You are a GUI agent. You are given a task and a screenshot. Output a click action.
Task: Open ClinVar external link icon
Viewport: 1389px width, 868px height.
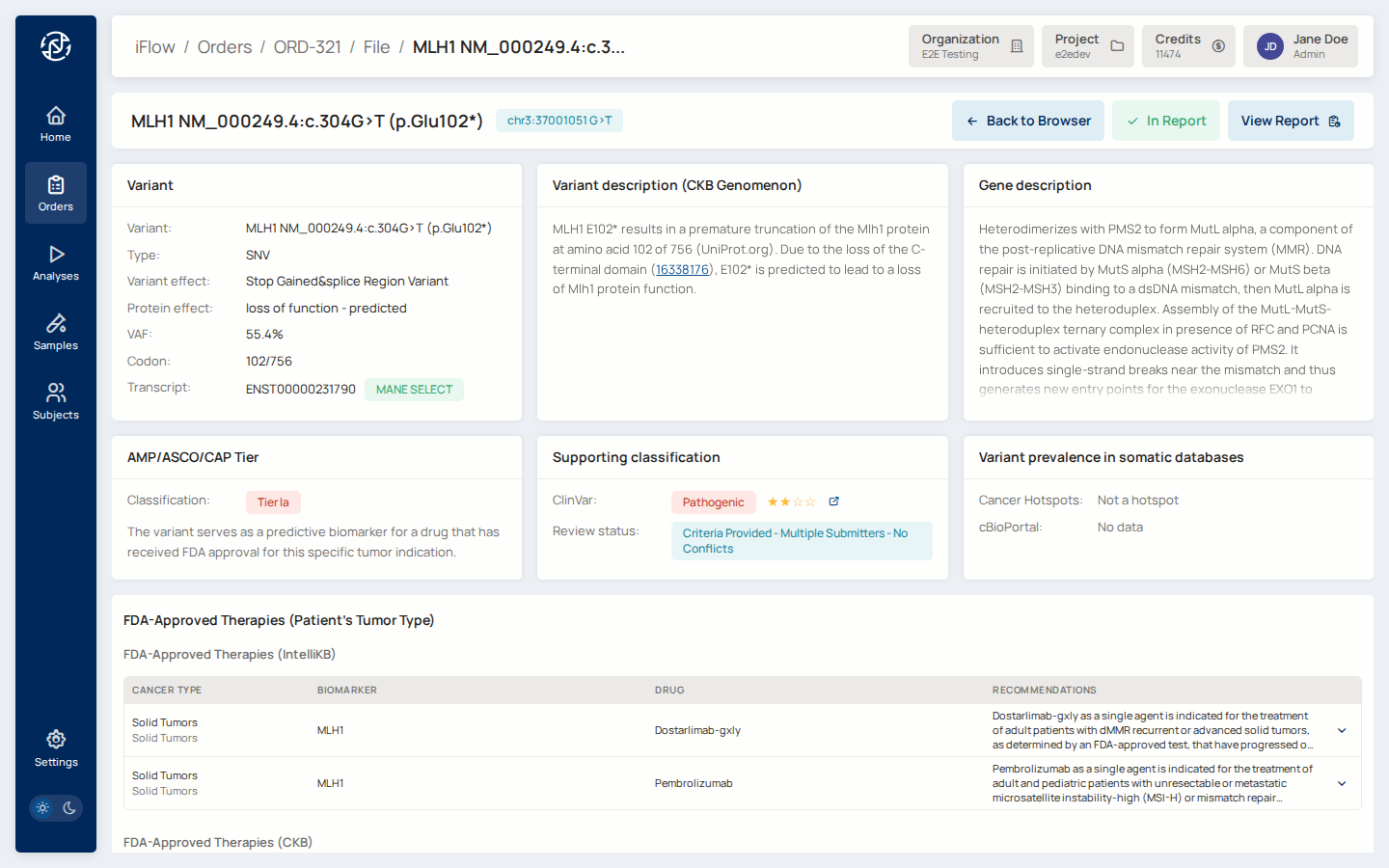(834, 502)
